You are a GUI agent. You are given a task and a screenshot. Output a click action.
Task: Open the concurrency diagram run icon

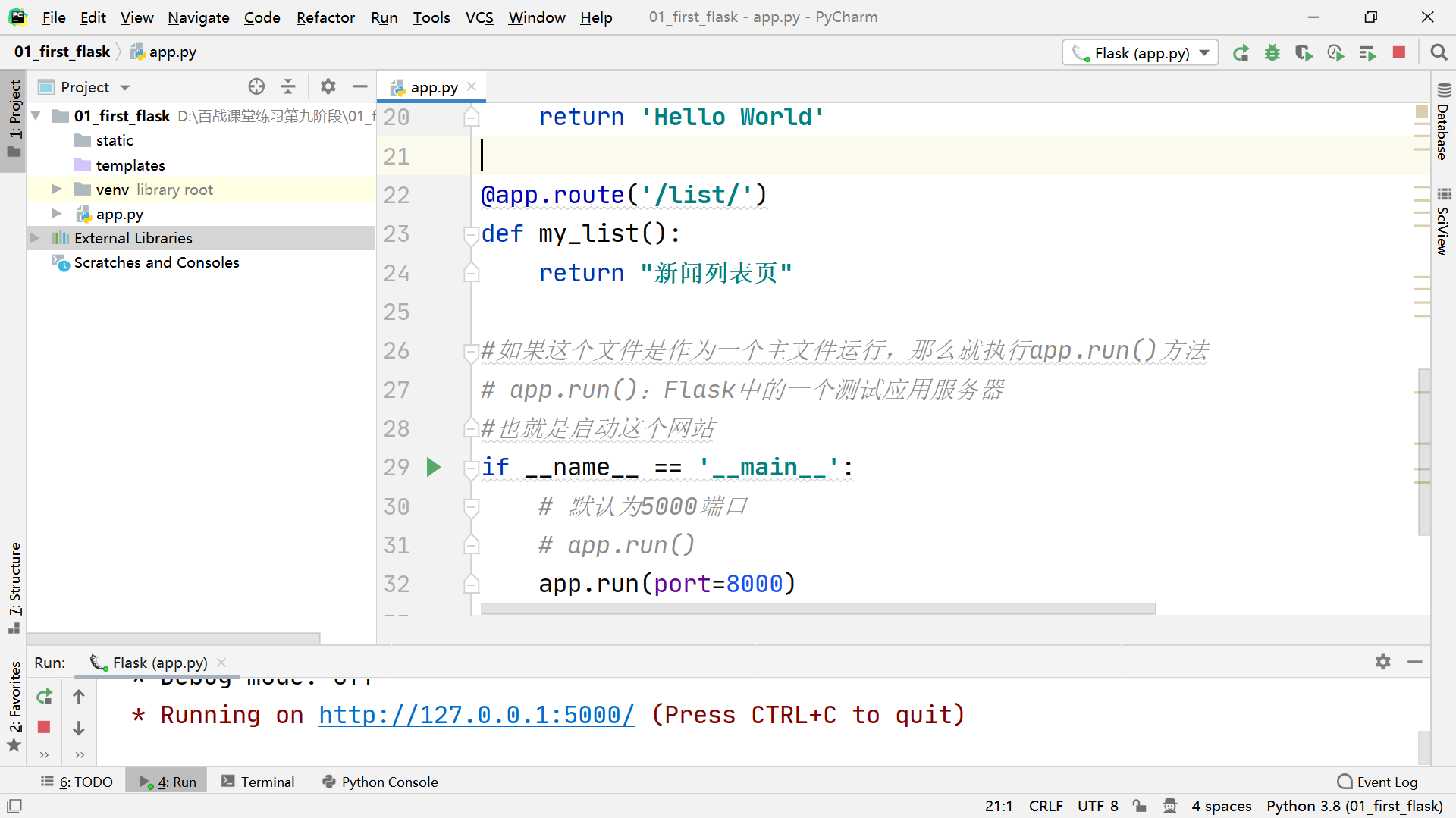point(1367,53)
